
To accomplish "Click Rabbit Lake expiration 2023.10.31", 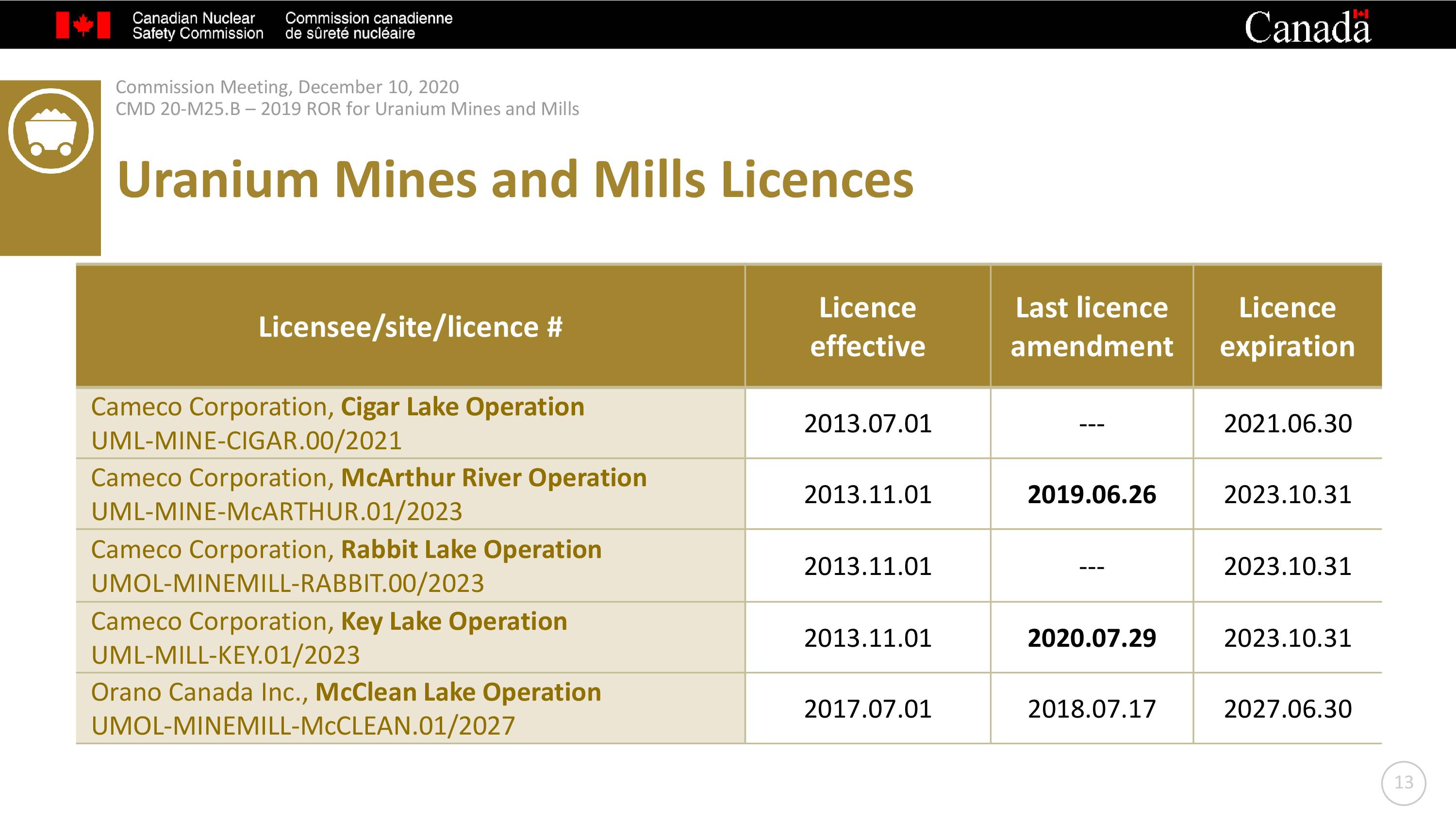I will click(1288, 566).
